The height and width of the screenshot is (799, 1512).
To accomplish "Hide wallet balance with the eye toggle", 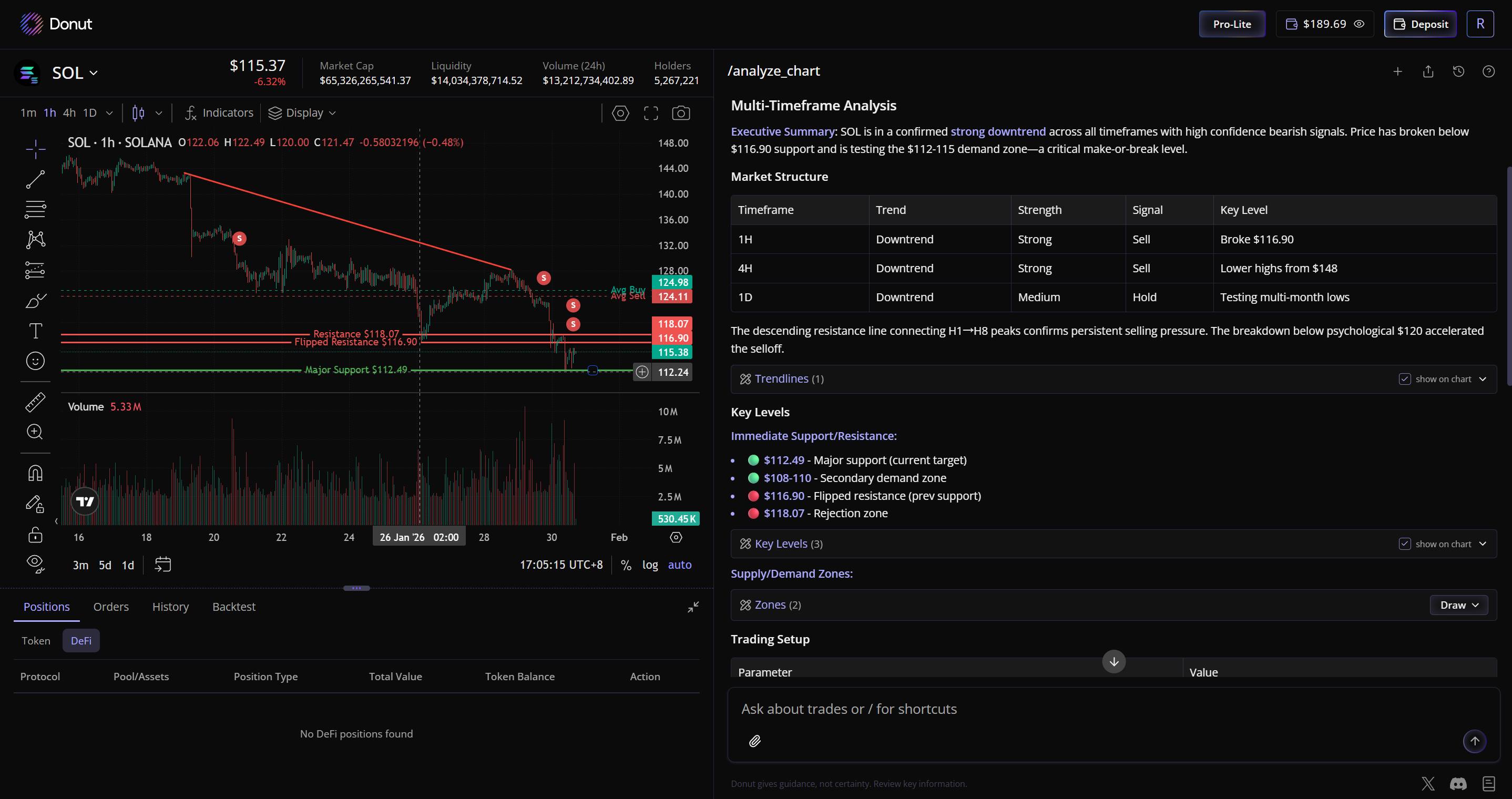I will tap(1360, 24).
